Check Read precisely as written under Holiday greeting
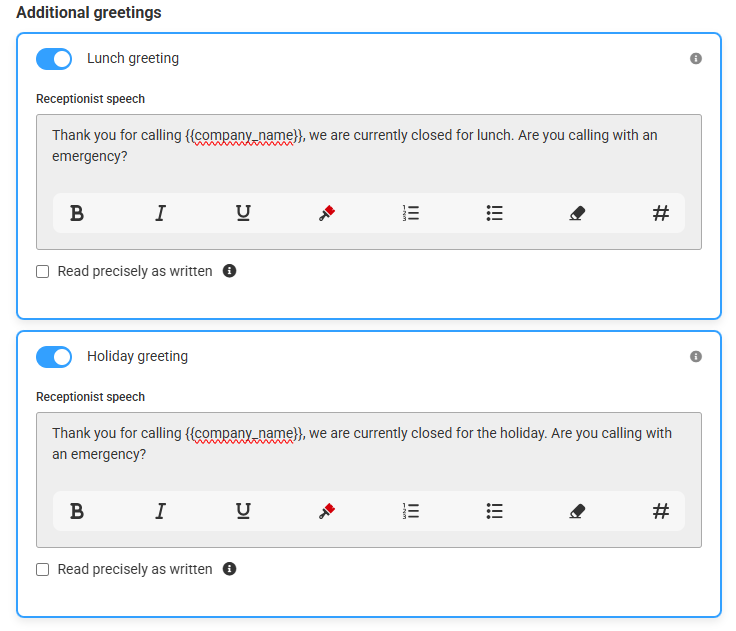This screenshot has height=631, width=736. pyautogui.click(x=43, y=569)
